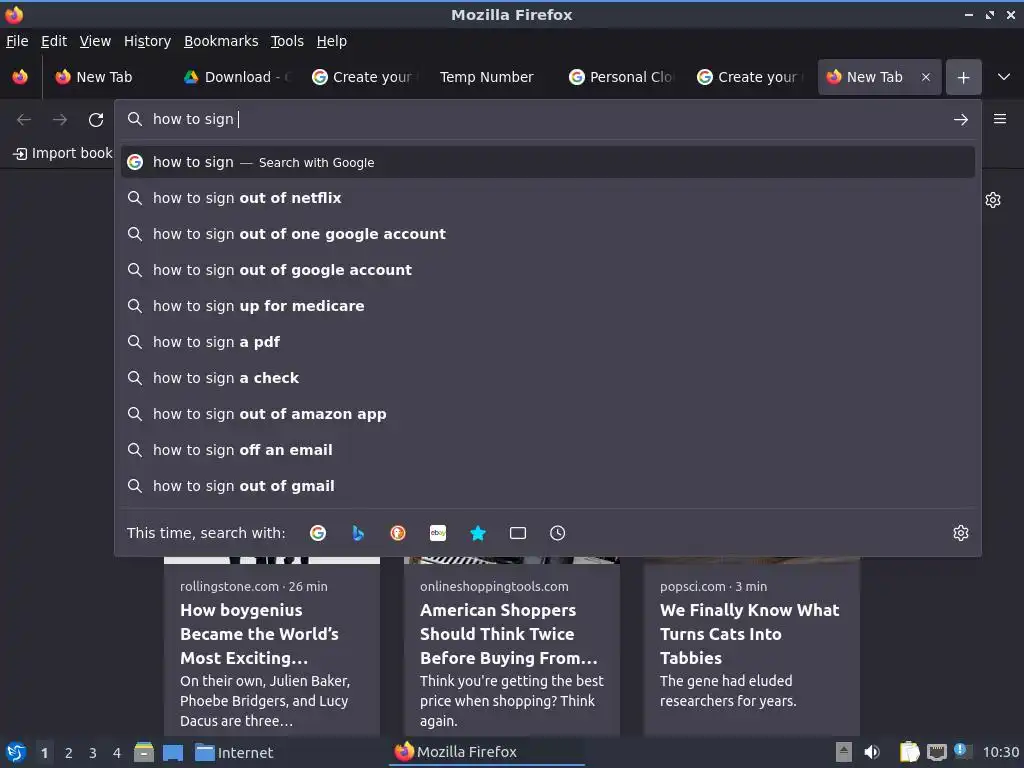This screenshot has height=768, width=1024.
Task: Search this time with Google icon
Action: tap(318, 533)
